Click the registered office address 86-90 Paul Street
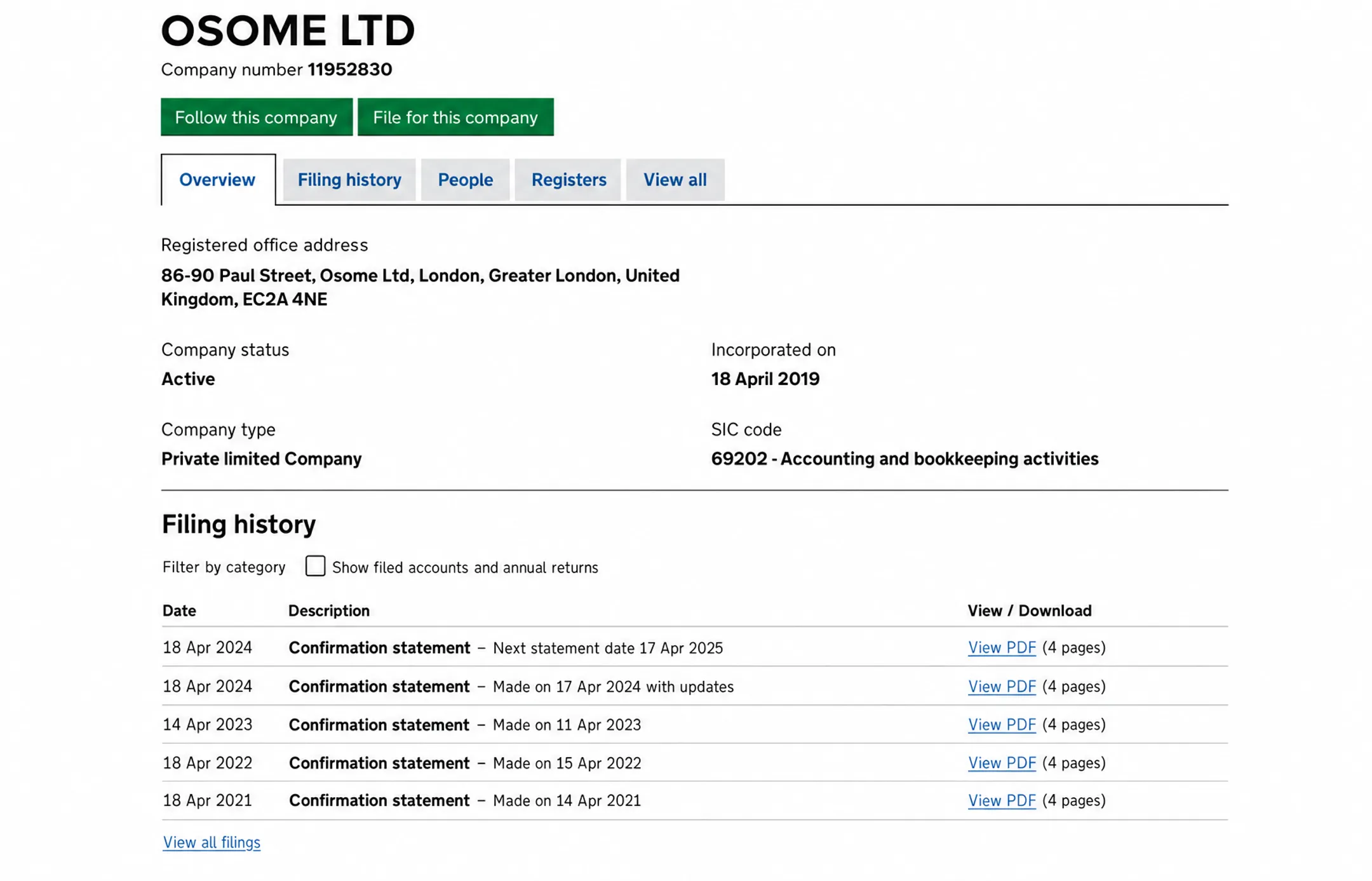The width and height of the screenshot is (1372, 881). point(420,287)
